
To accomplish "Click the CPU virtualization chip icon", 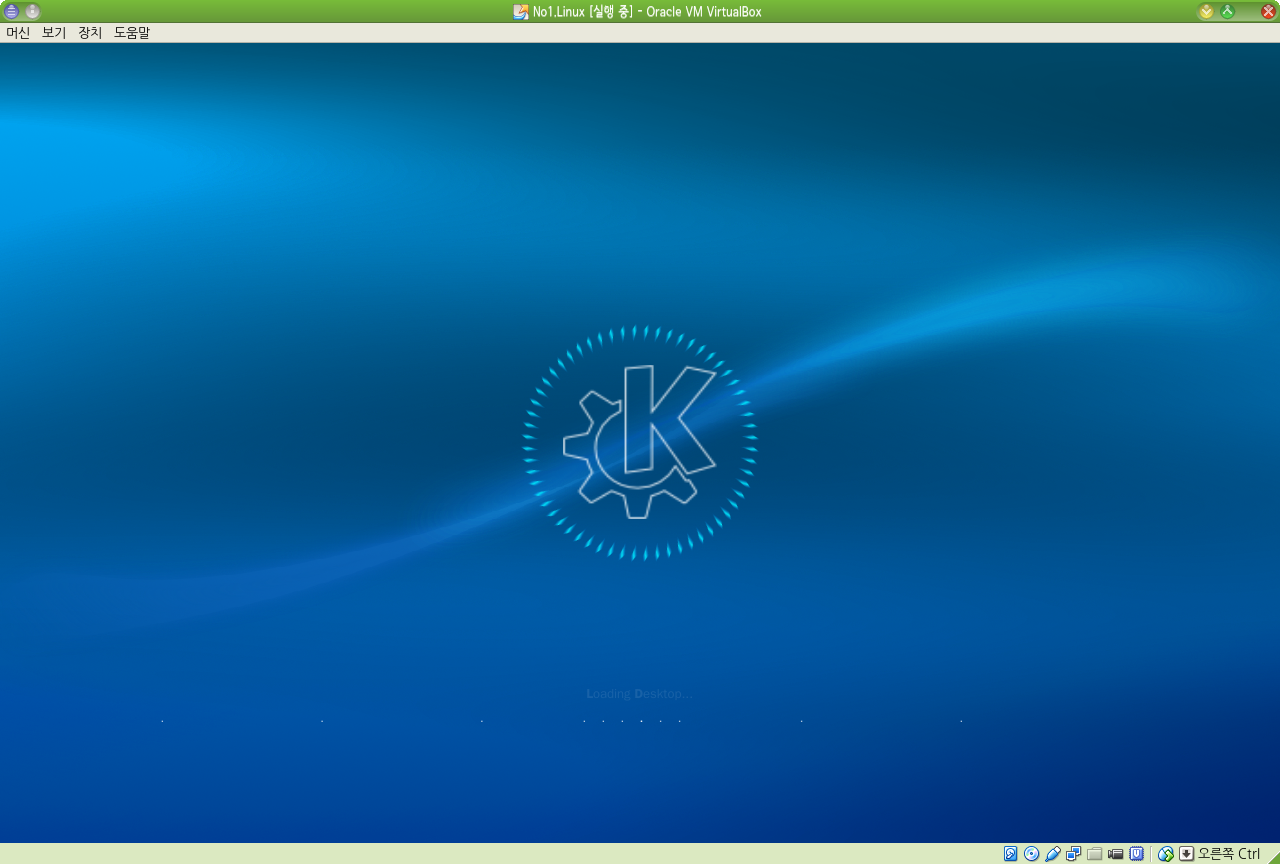I will pyautogui.click(x=1137, y=854).
